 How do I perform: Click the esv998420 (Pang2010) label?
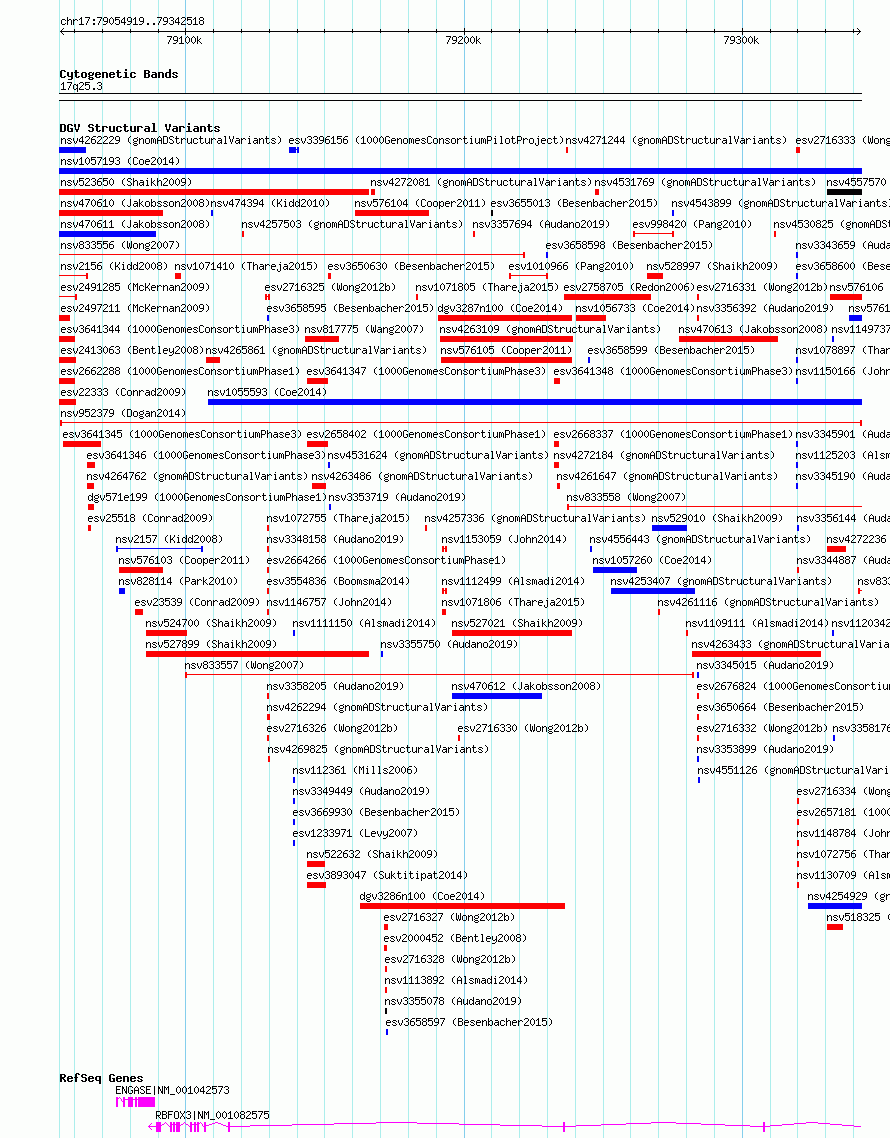click(693, 224)
